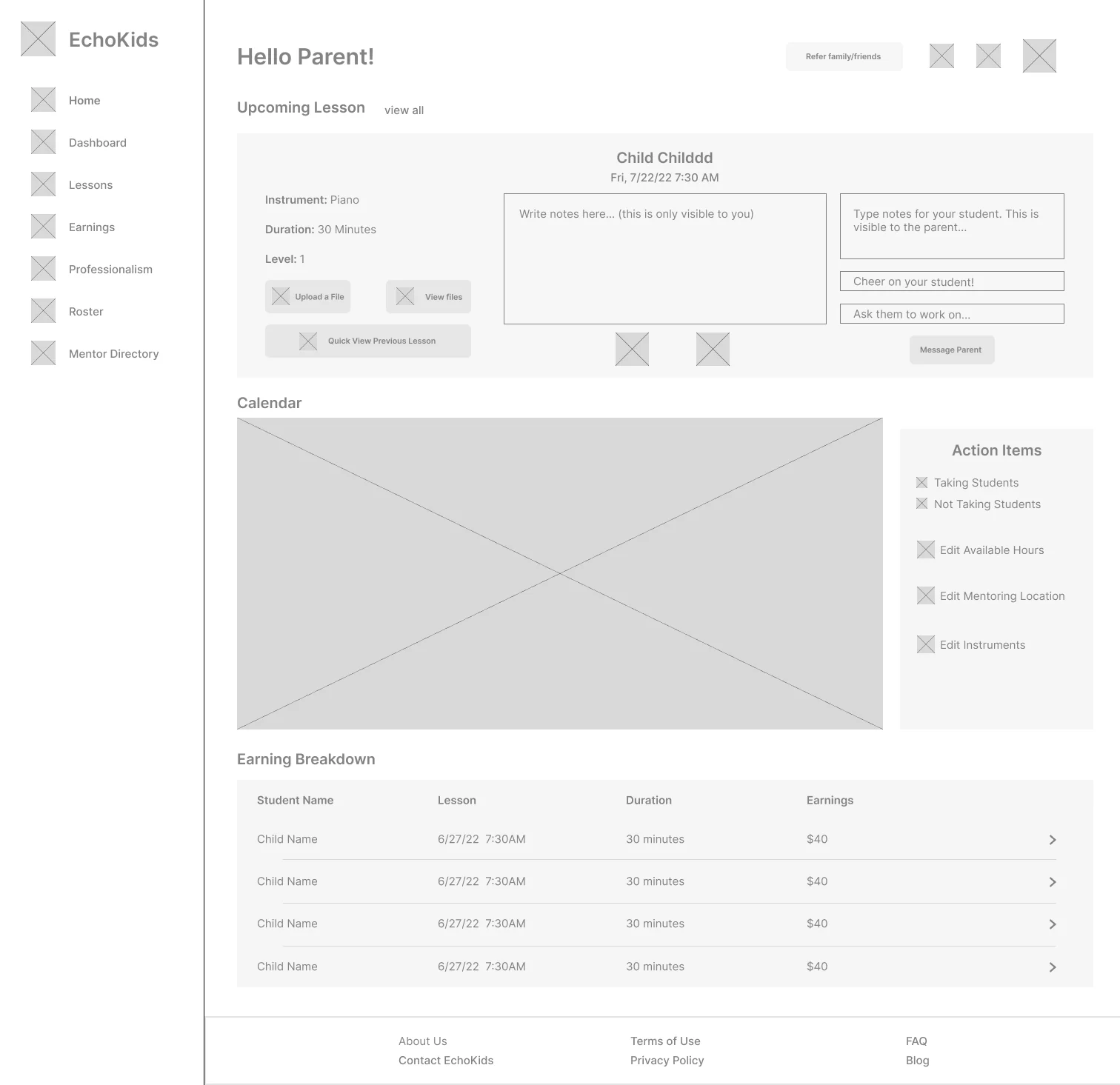The height and width of the screenshot is (1085, 1120).
Task: Open Dashboard from the sidebar
Action: [x=98, y=143]
